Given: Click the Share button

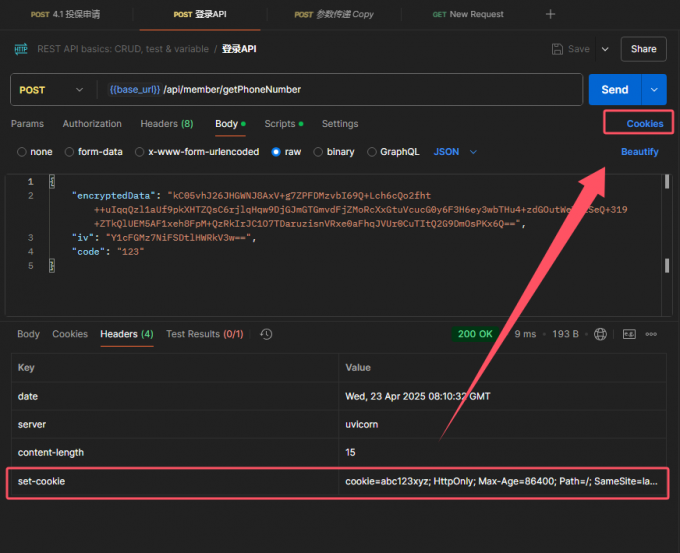Looking at the screenshot, I should point(644,49).
